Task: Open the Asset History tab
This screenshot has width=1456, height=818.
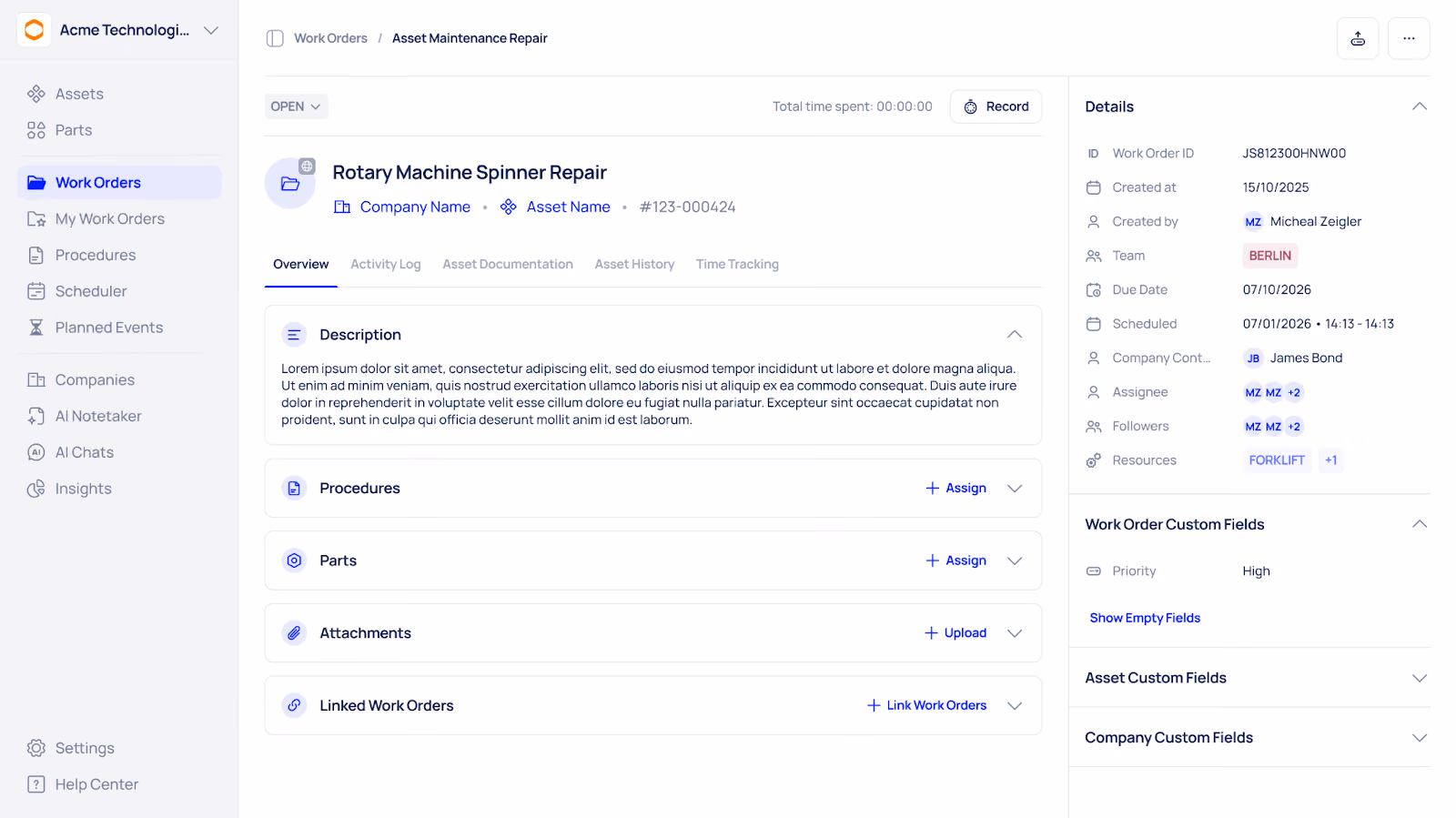Action: click(x=634, y=264)
